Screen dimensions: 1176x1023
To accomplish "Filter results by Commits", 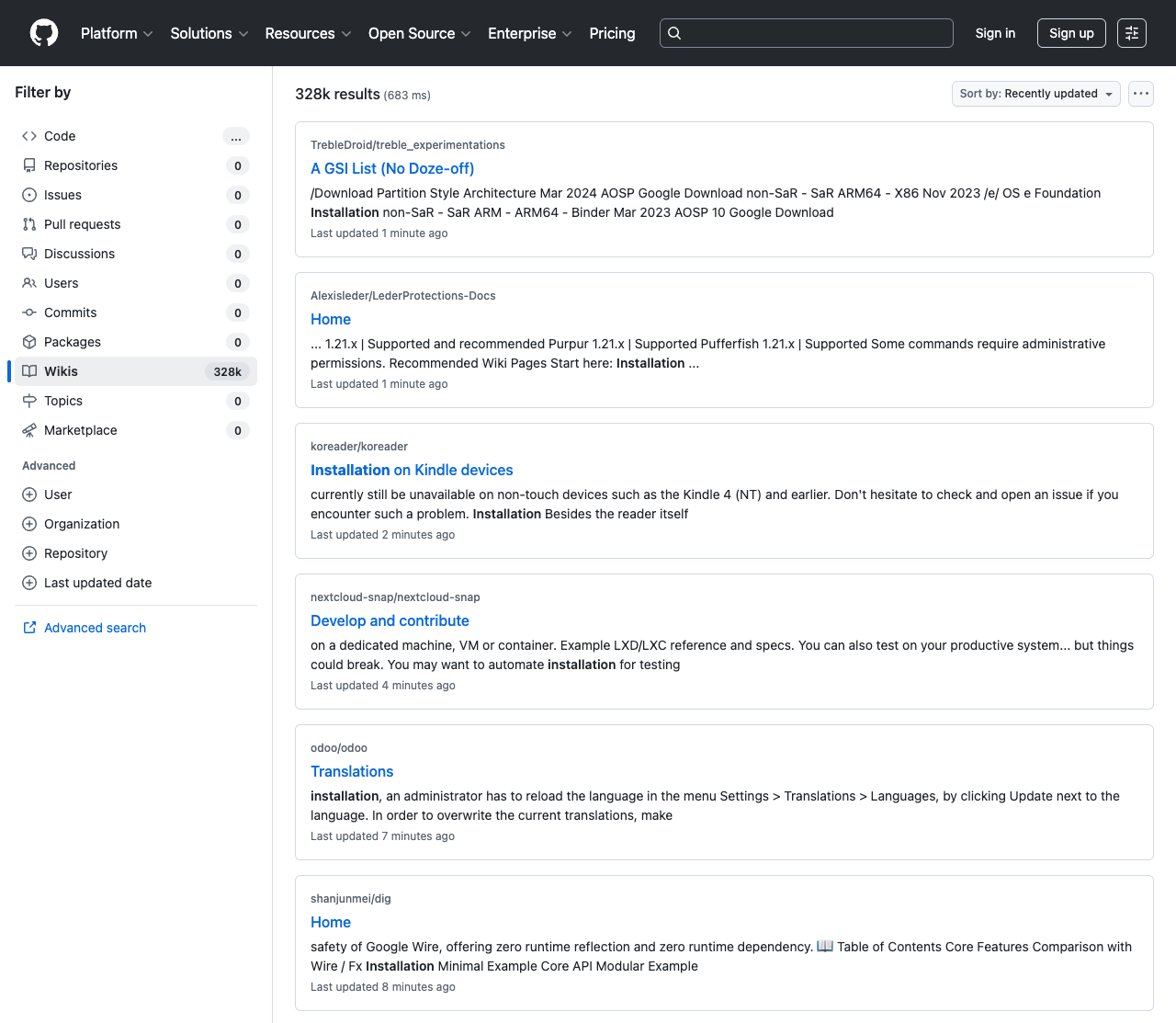I will tap(136, 313).
